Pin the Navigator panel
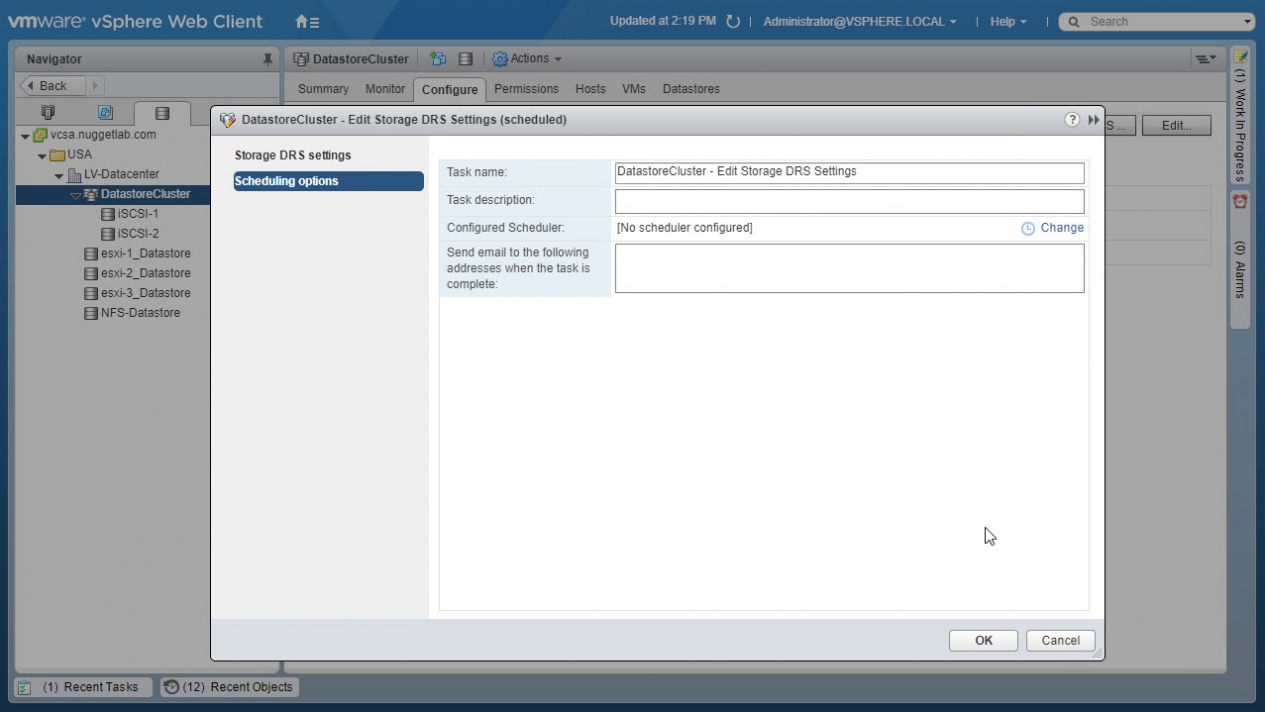Image resolution: width=1265 pixels, height=712 pixels. (267, 60)
